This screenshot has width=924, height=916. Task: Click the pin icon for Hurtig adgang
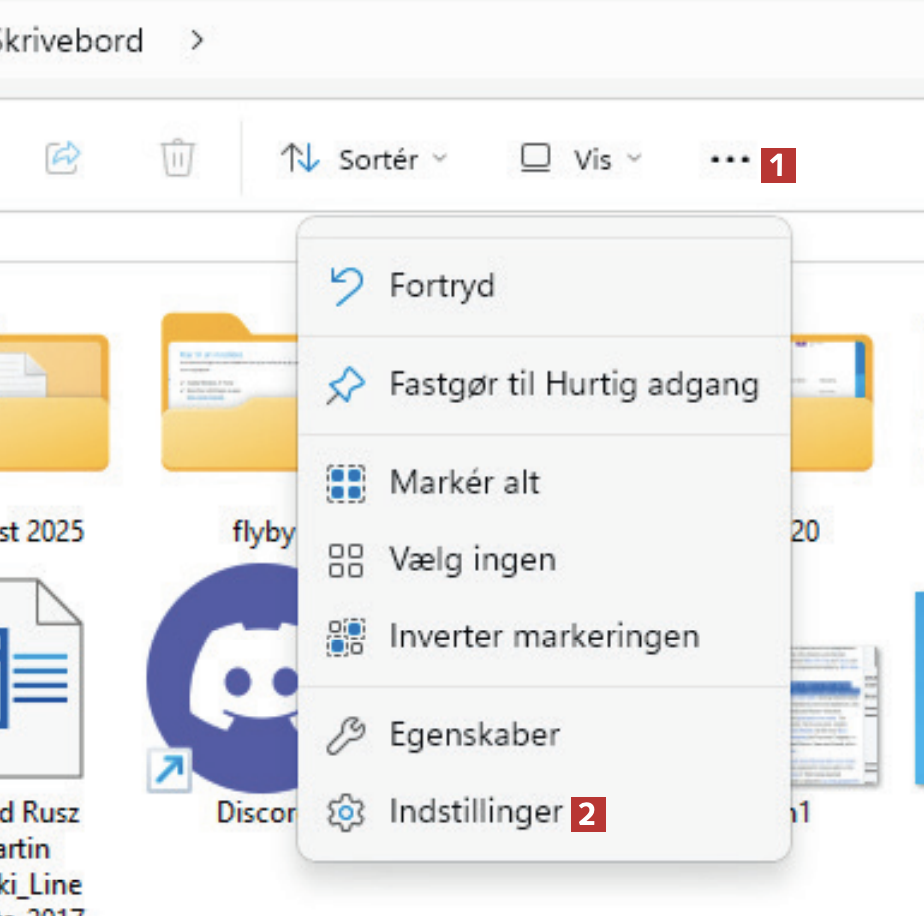pyautogui.click(x=346, y=385)
